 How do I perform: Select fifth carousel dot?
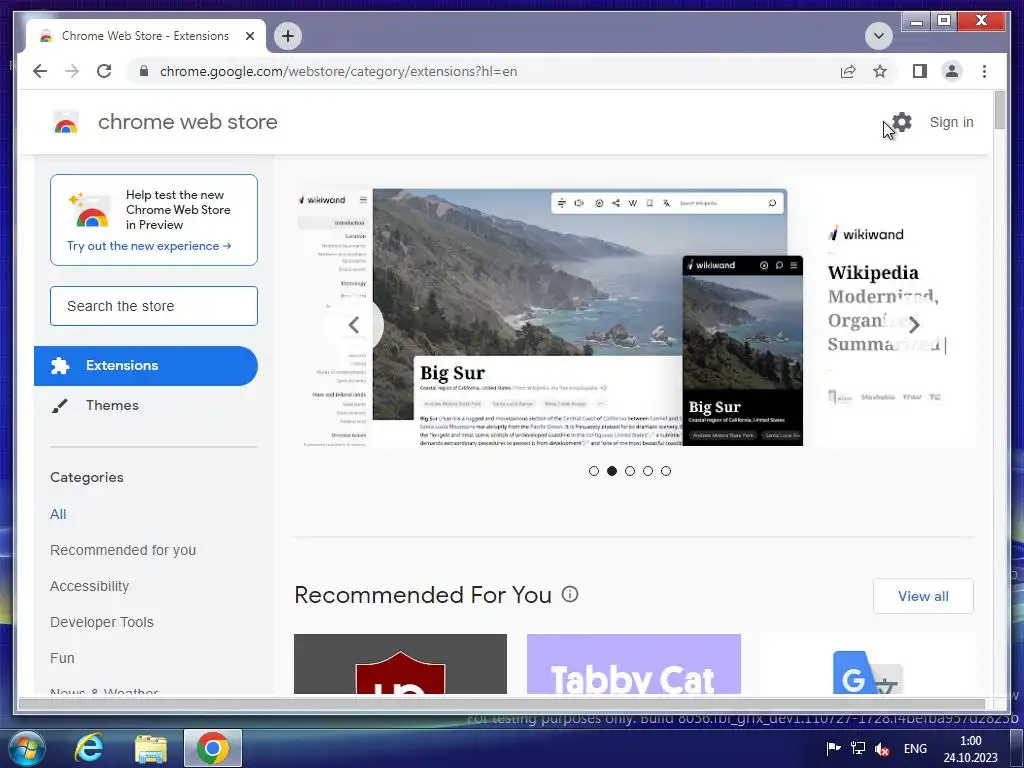665,471
